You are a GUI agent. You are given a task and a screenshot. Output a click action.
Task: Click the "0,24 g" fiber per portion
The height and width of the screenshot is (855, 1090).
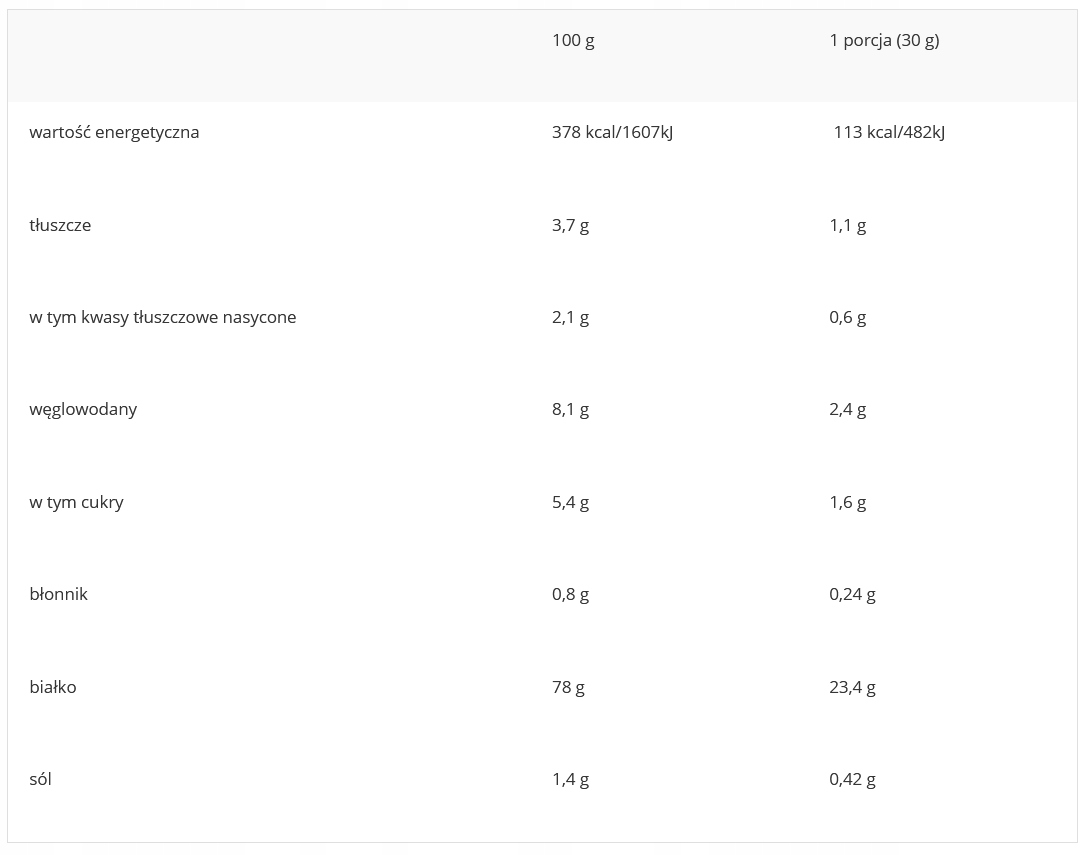point(852,595)
